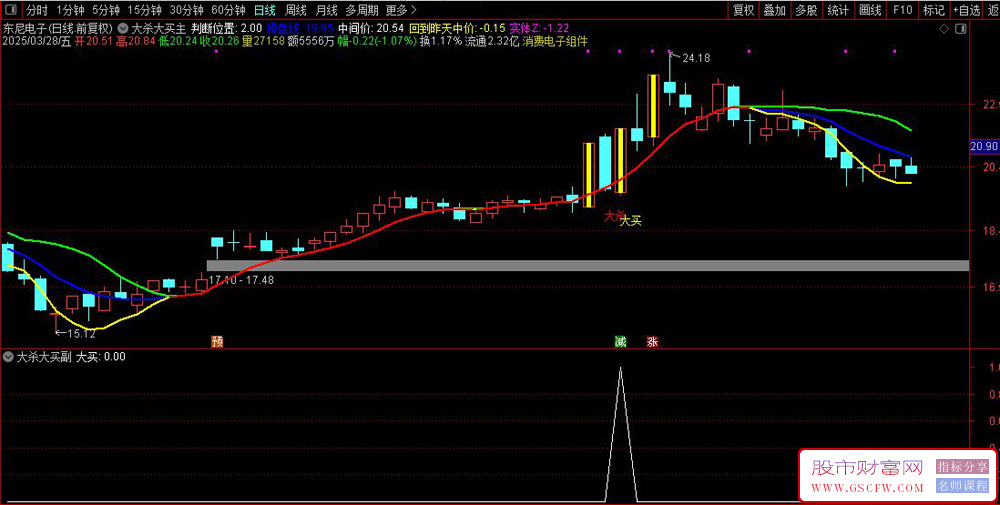The image size is (1000, 505).
Task: Open F10 company information
Action: click(x=902, y=10)
